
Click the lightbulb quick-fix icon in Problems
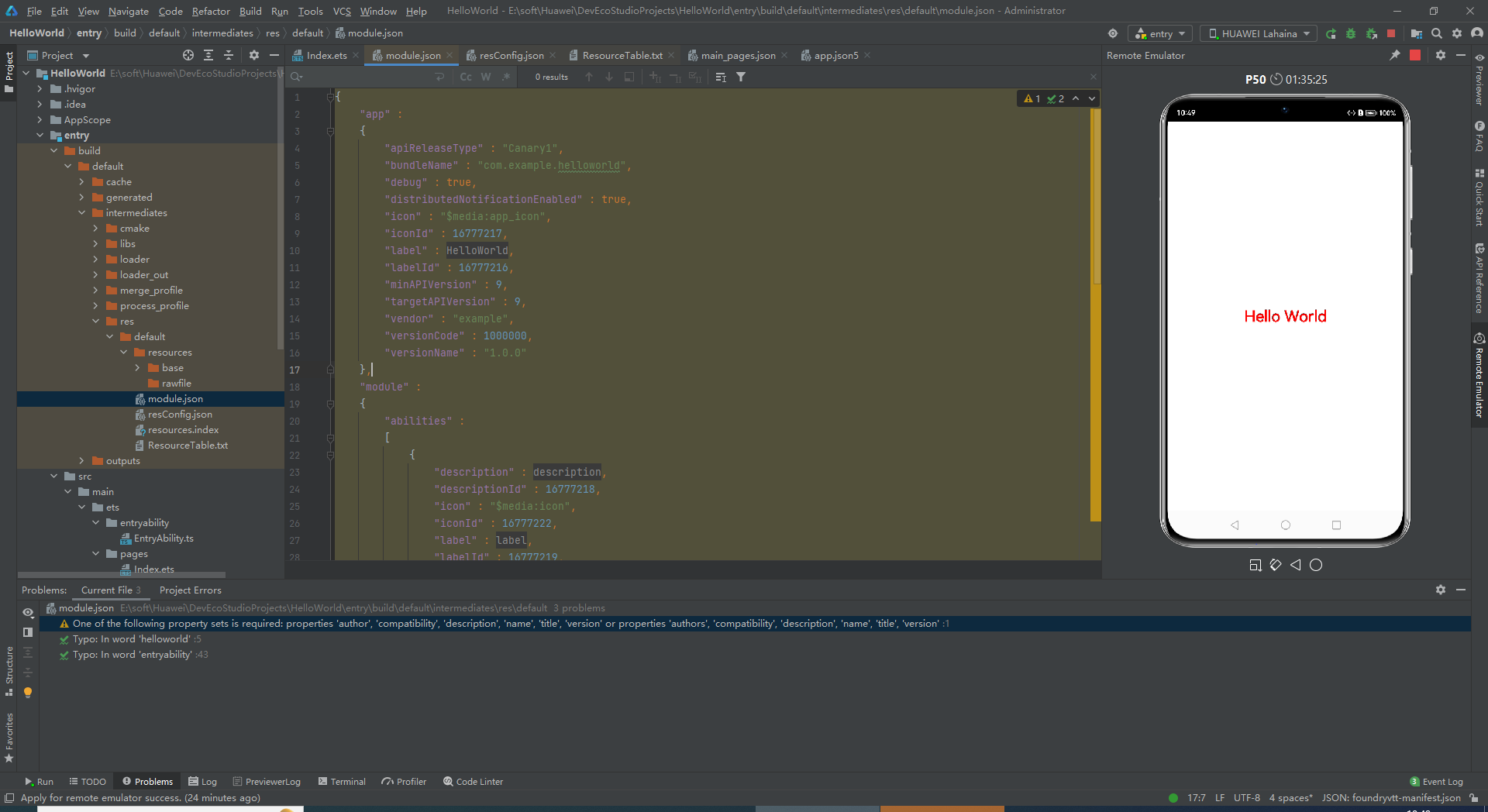pyautogui.click(x=28, y=693)
